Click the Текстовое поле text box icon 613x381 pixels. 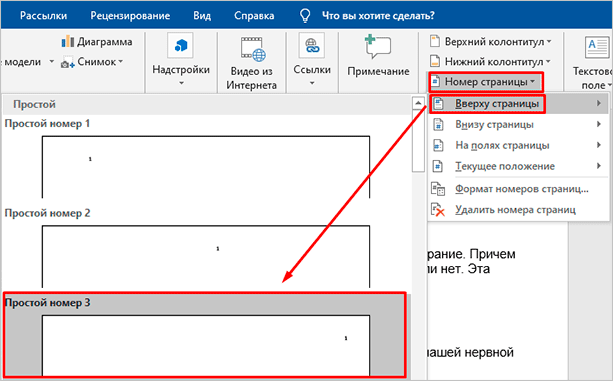point(597,47)
